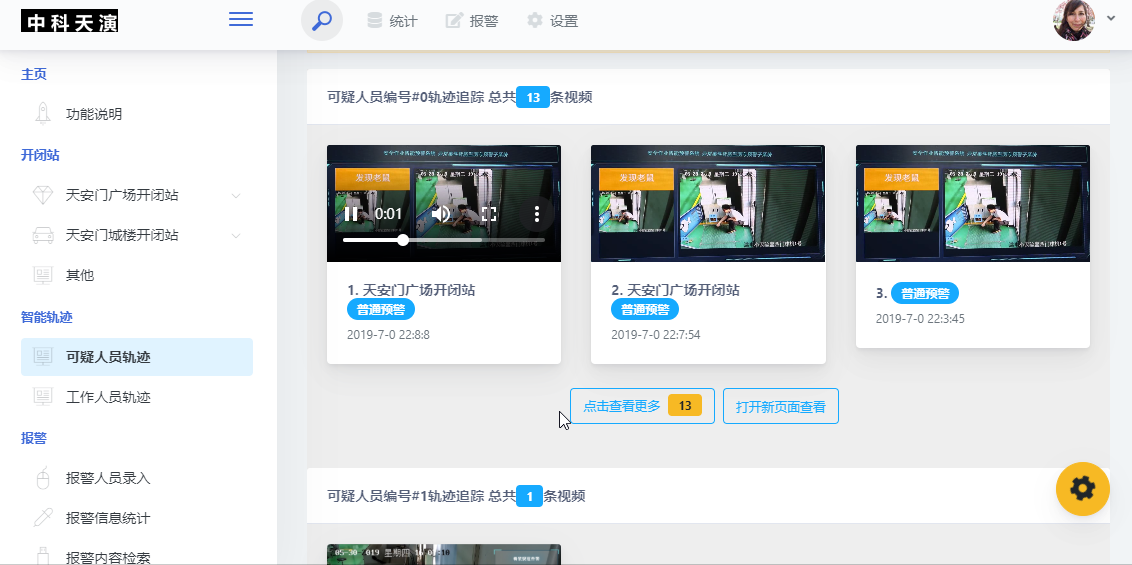This screenshot has height=565, width=1132.
Task: Open the 报警 top menu
Action: [472, 21]
